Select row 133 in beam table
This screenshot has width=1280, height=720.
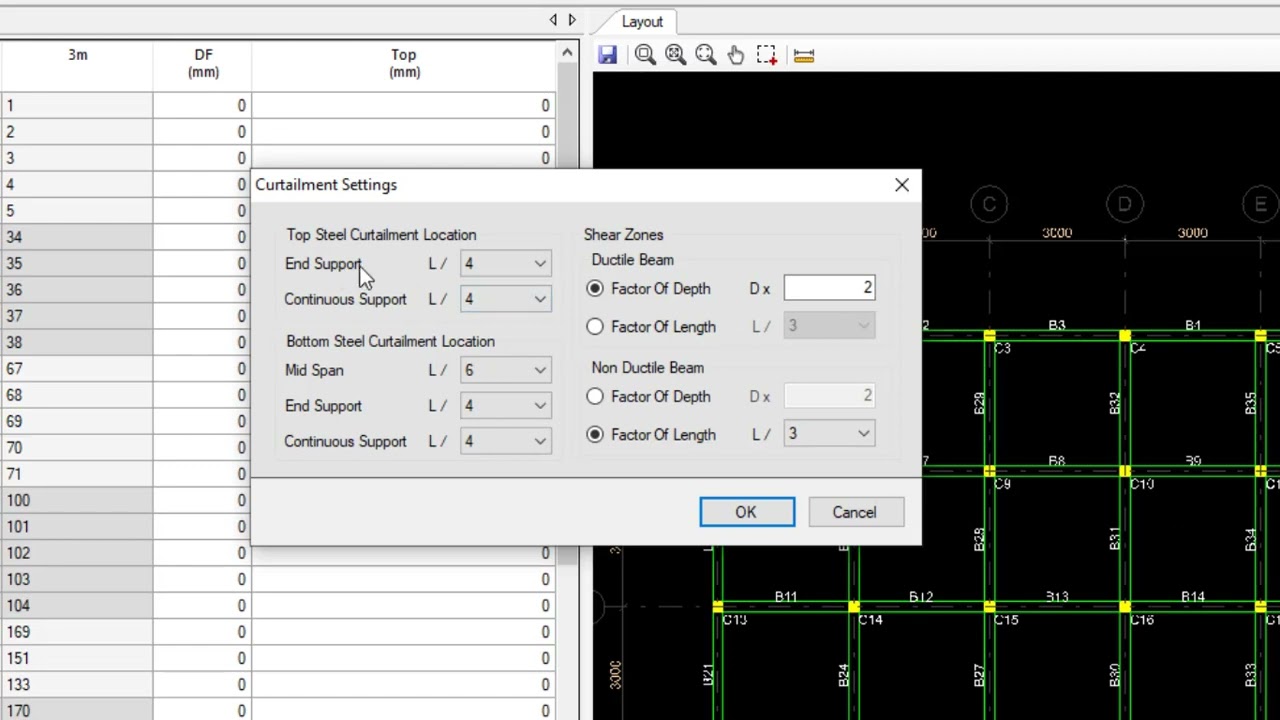pyautogui.click(x=76, y=685)
